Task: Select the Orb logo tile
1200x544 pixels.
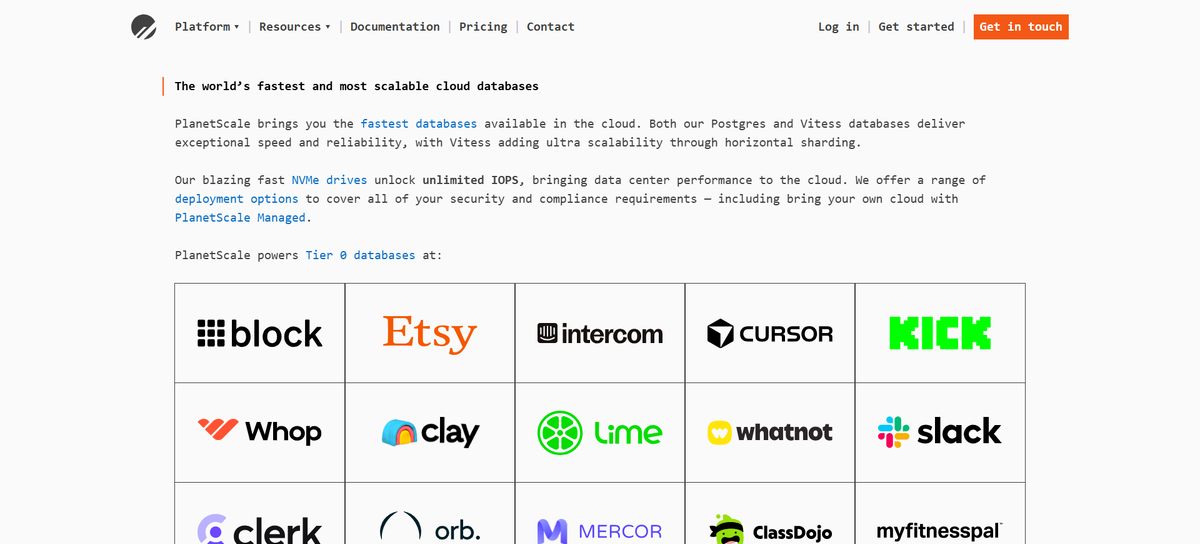Action: tap(430, 514)
